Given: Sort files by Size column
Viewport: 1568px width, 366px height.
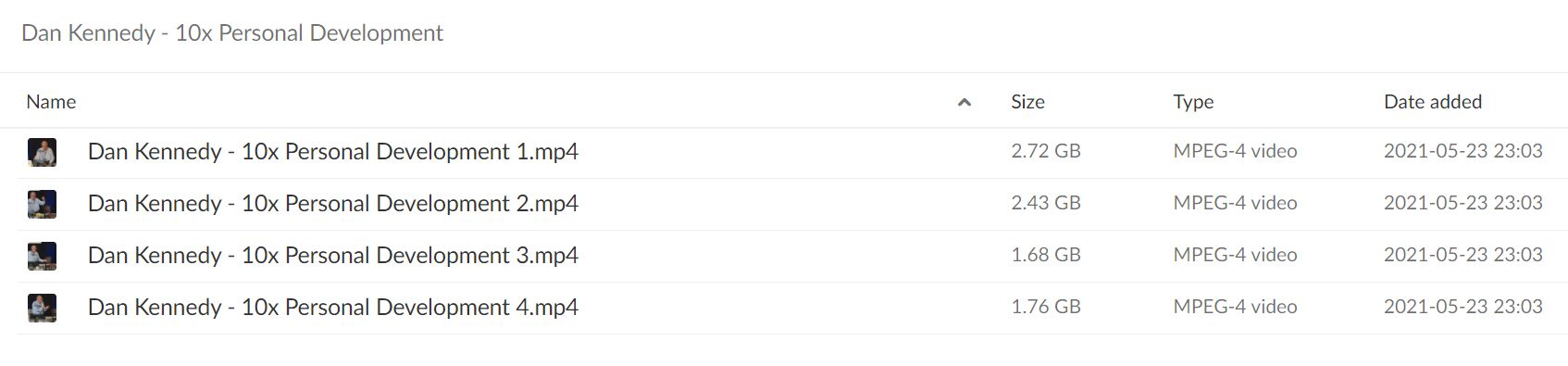Looking at the screenshot, I should tap(1027, 102).
